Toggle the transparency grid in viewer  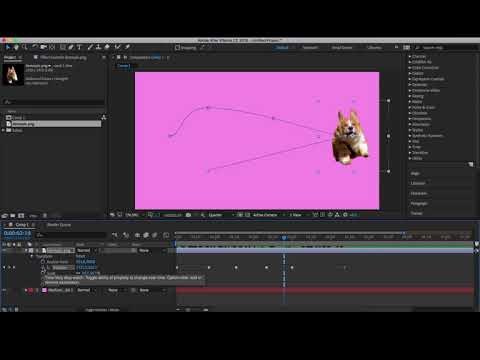click(247, 215)
